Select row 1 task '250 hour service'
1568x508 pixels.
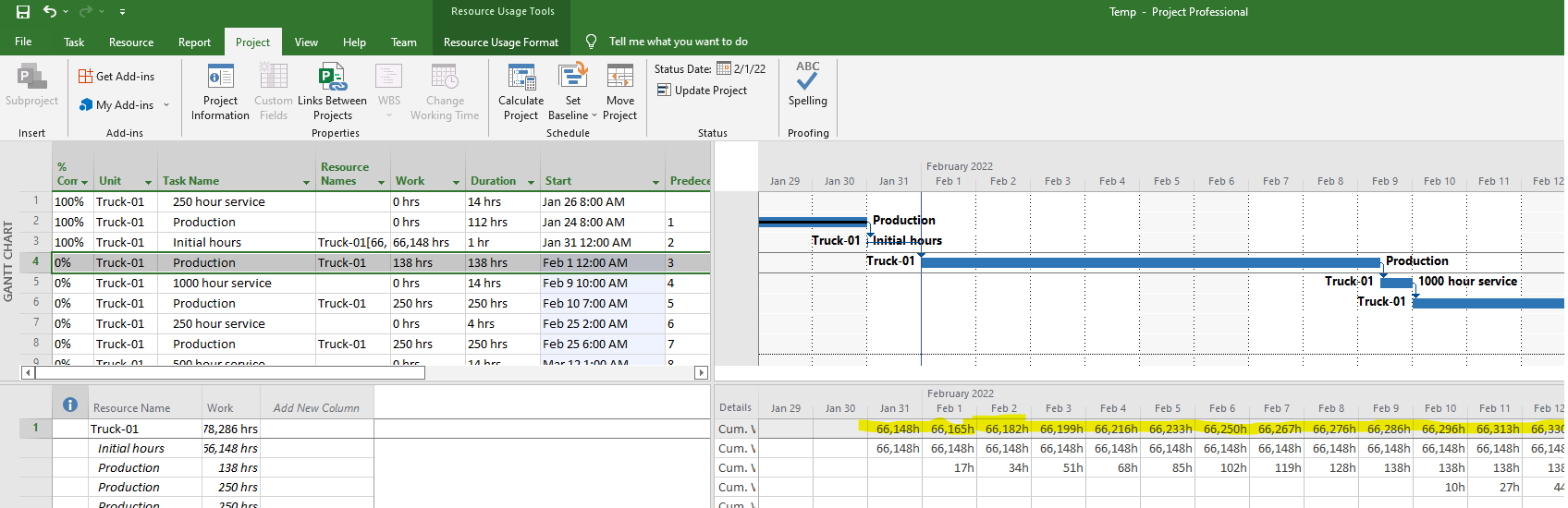point(218,201)
